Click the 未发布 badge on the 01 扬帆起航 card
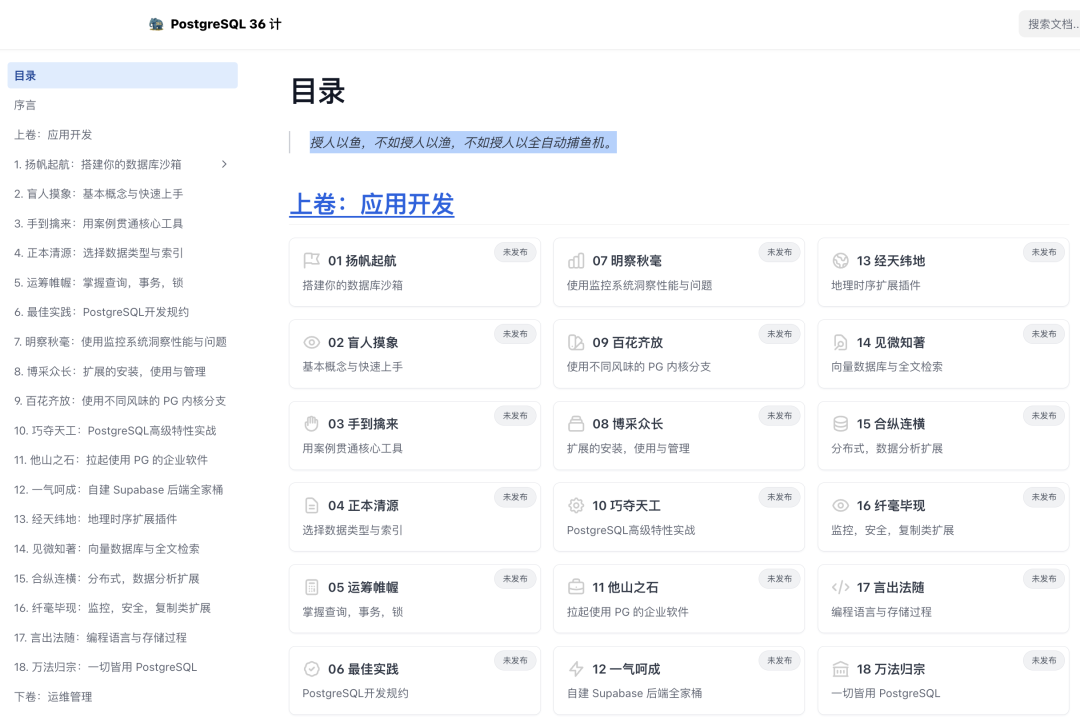This screenshot has height=718, width=1080. tap(515, 252)
